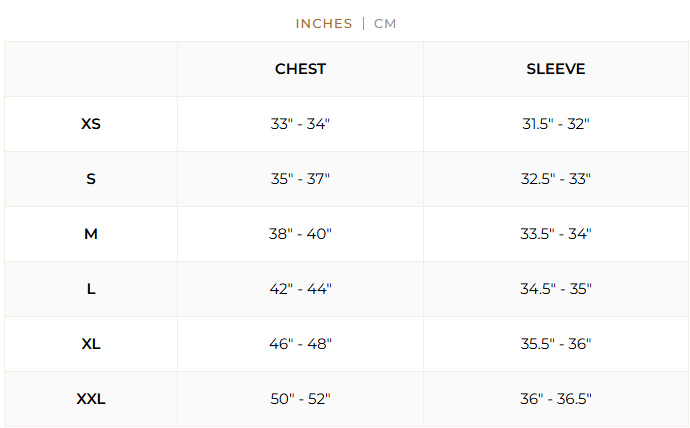Click the 50" - 52" chest value
The width and height of the screenshot is (690, 428).
pos(300,399)
